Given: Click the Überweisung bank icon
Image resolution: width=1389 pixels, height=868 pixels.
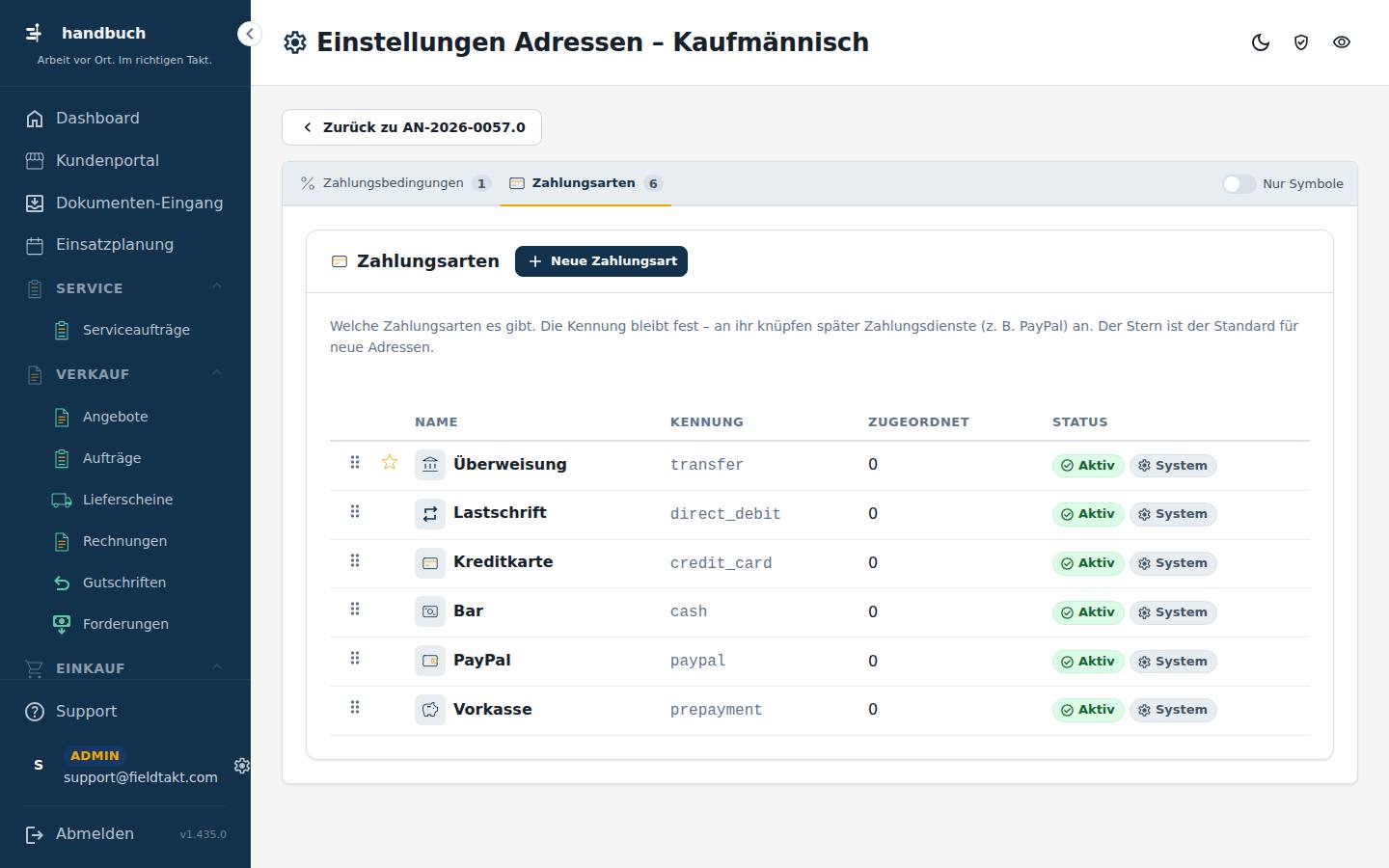Looking at the screenshot, I should [430, 465].
